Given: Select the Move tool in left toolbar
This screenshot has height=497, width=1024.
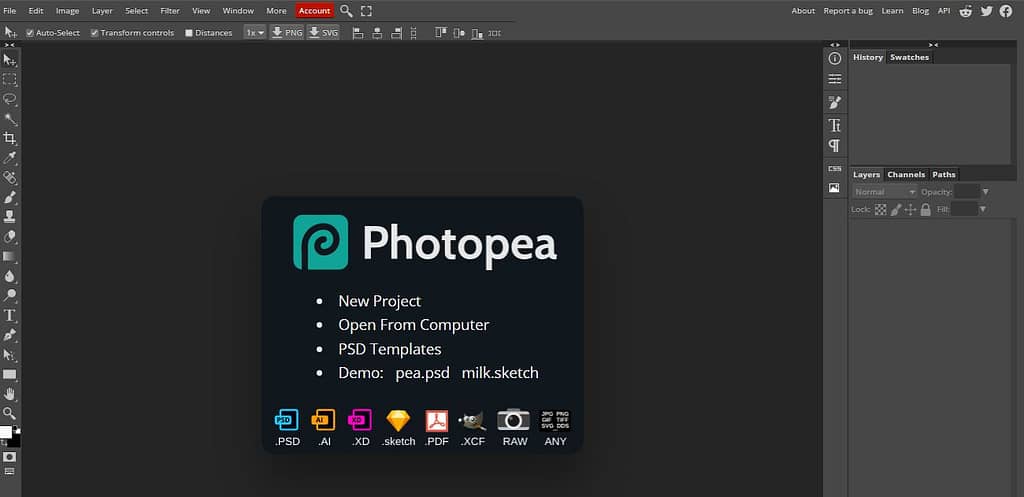Looking at the screenshot, I should [x=10, y=60].
